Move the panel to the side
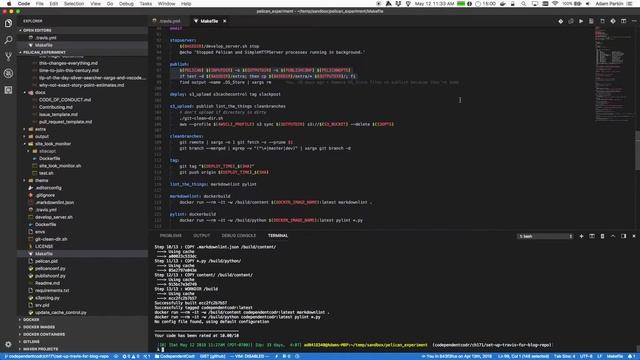640x360 pixels. [623, 236]
